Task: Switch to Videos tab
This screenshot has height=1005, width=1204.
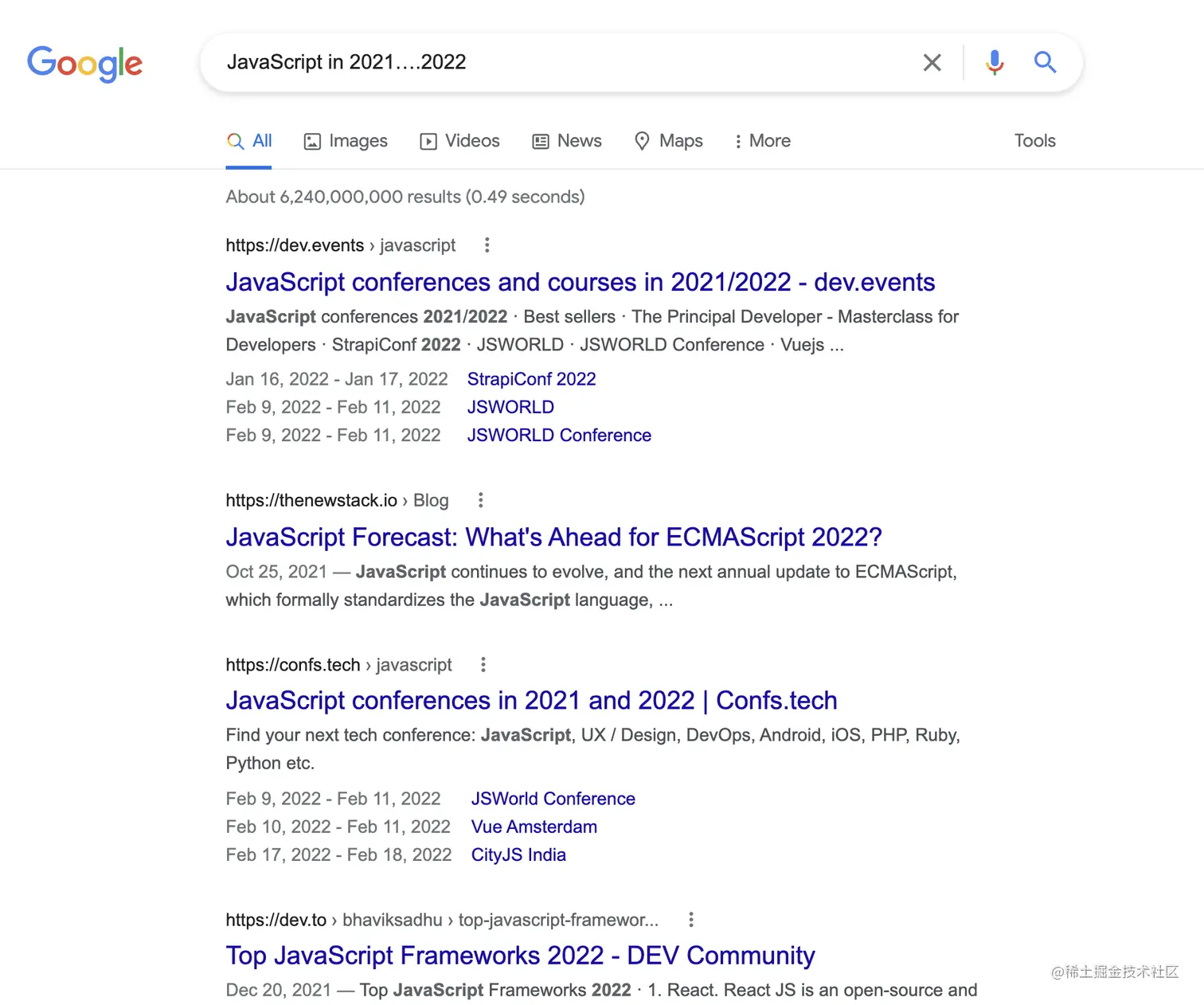Action: [459, 141]
